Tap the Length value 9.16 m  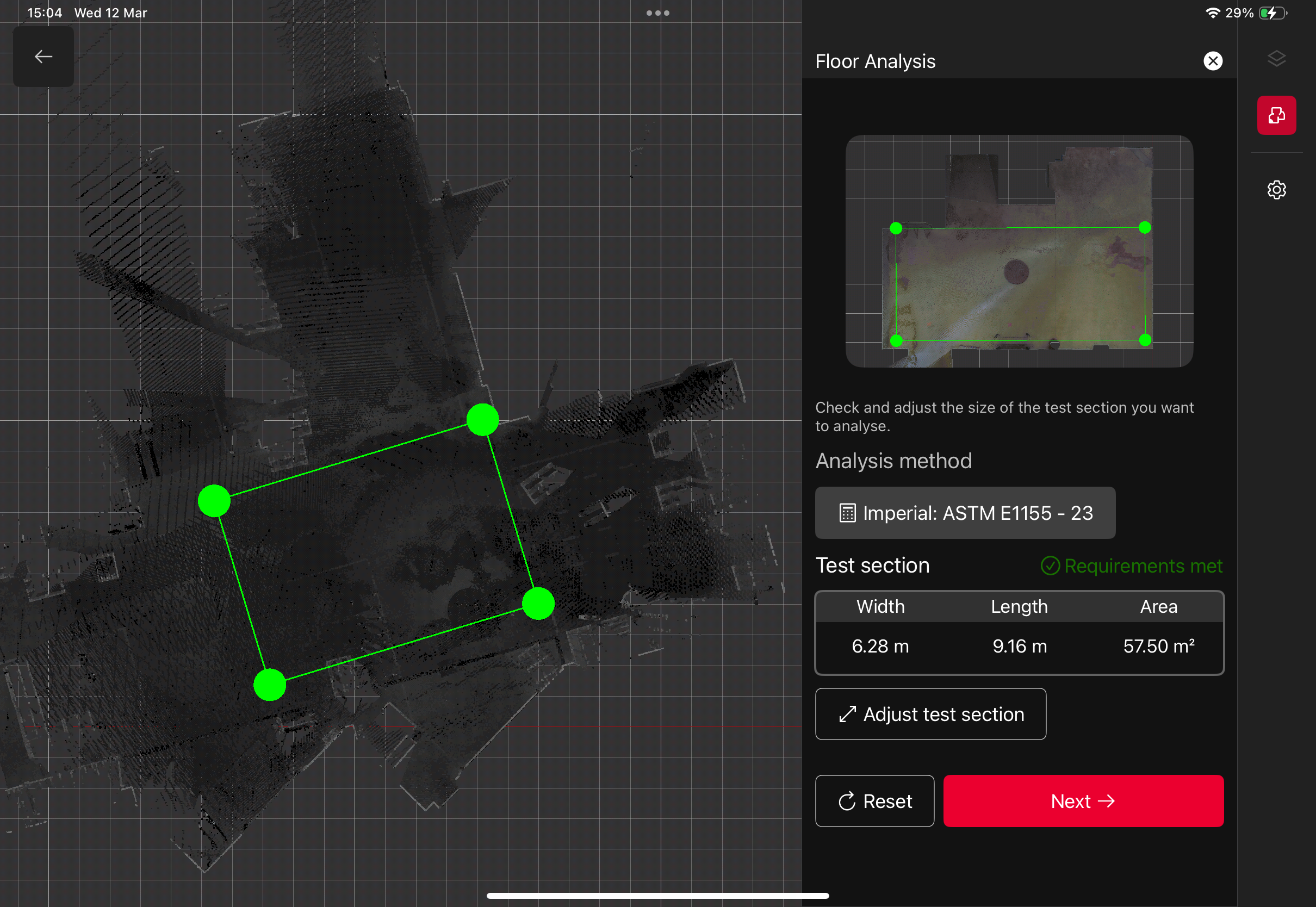[x=1020, y=646]
